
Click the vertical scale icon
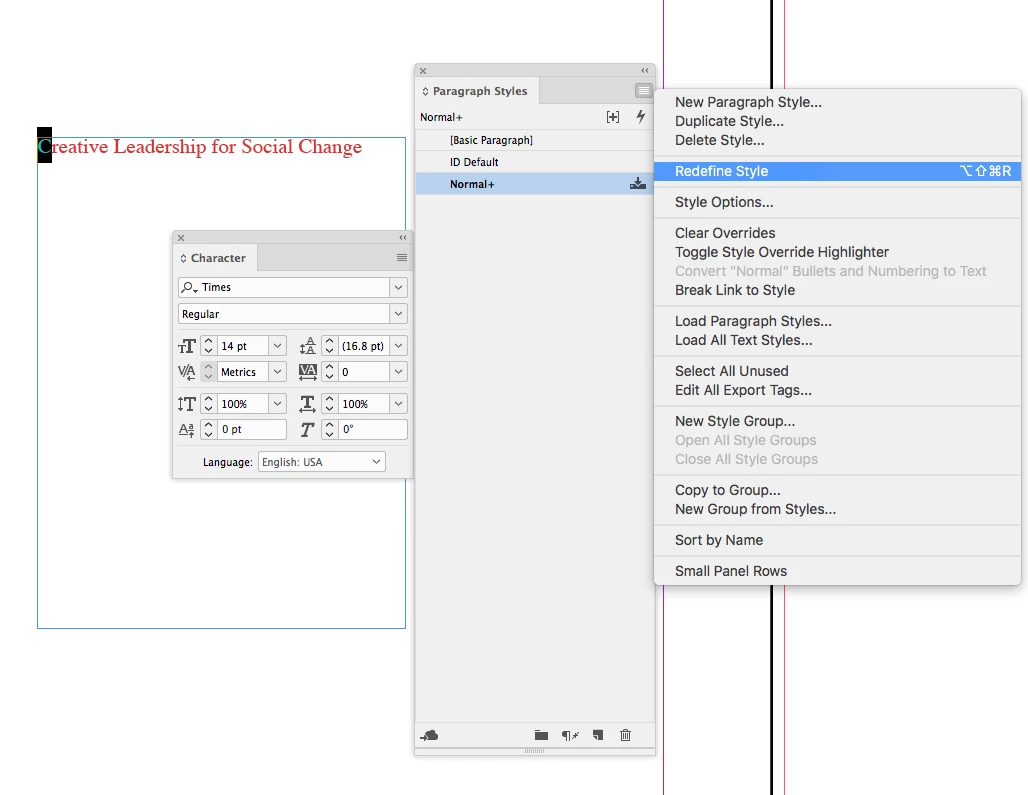coord(187,404)
